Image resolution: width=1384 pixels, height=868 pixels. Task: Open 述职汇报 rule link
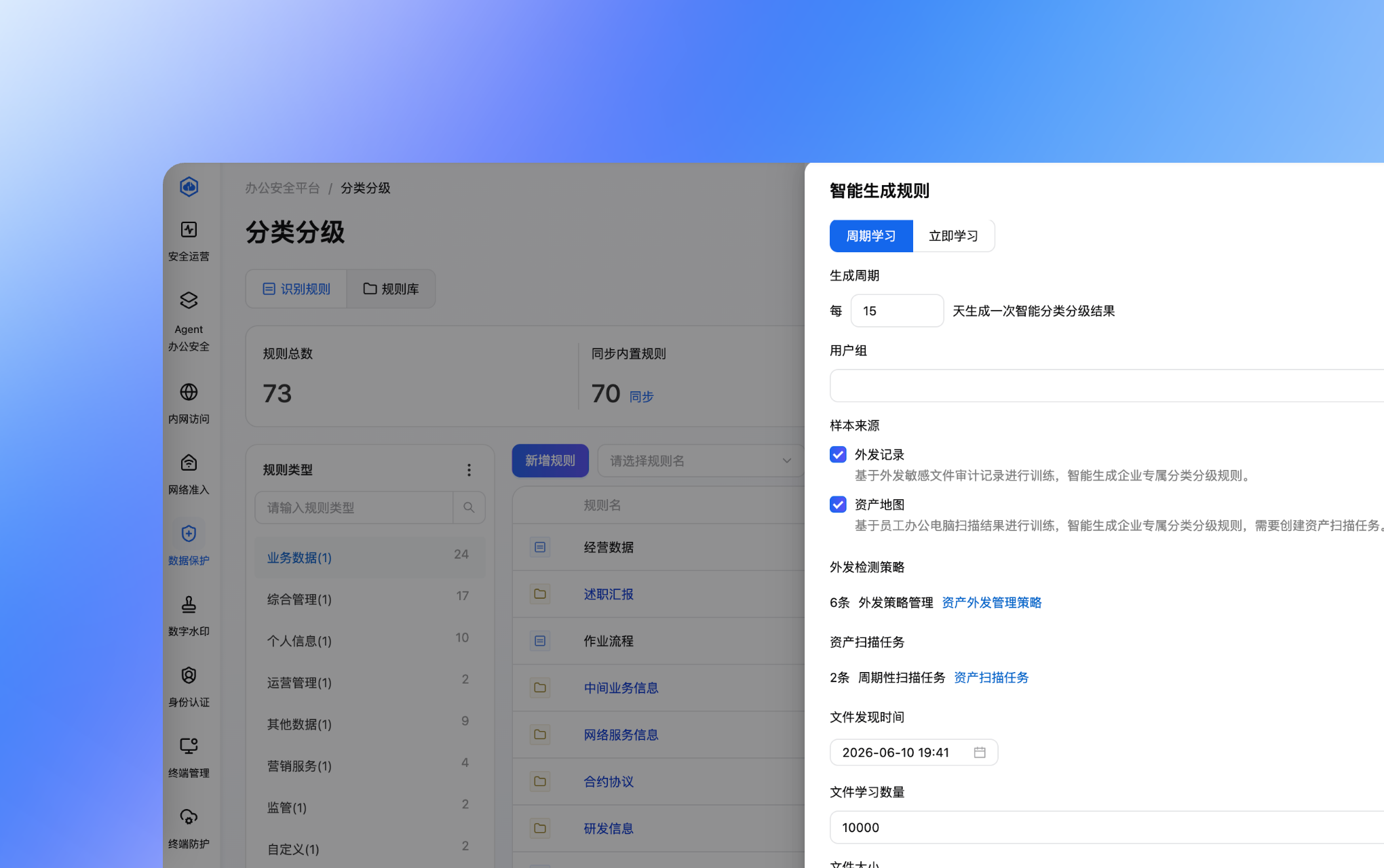click(609, 594)
